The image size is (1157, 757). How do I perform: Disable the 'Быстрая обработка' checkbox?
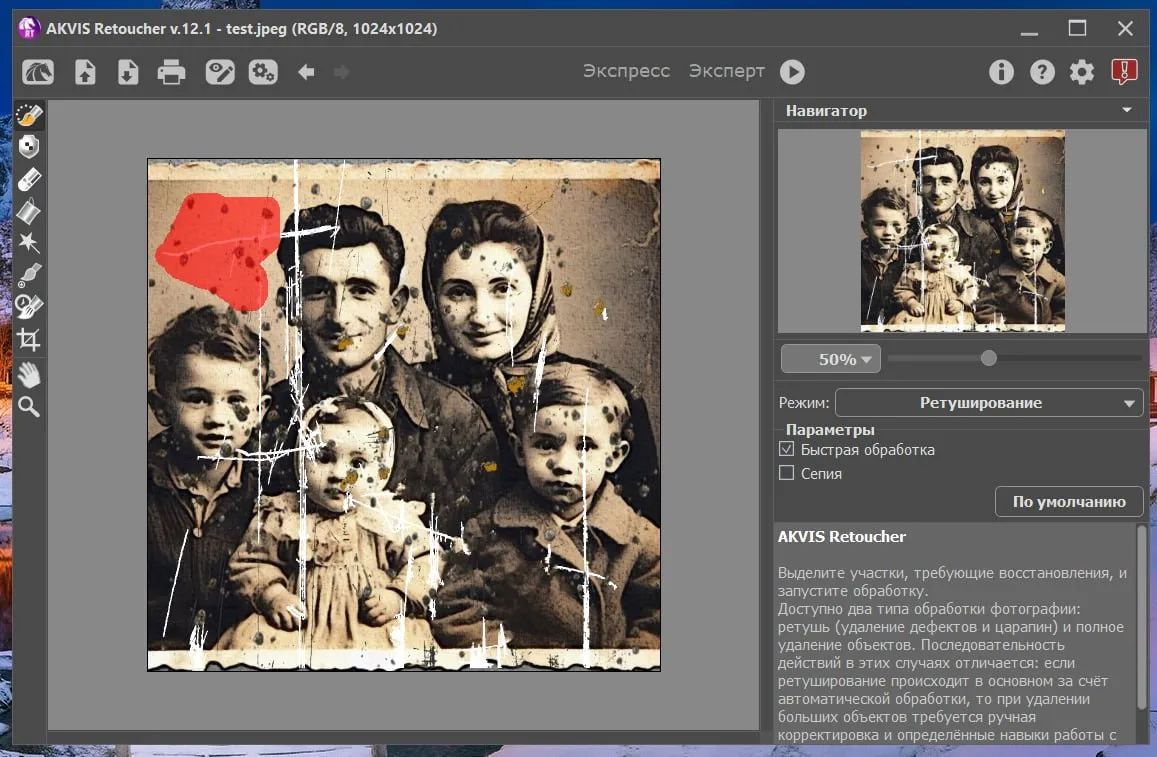point(786,449)
